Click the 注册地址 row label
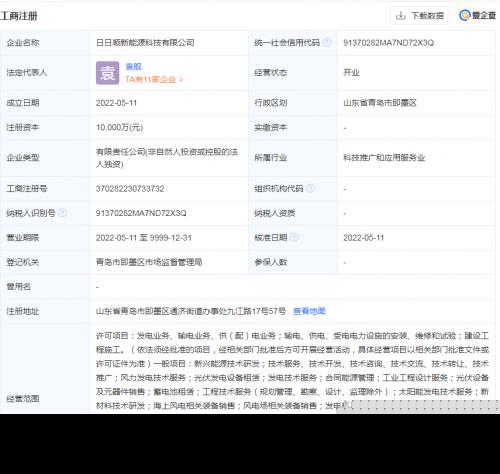 [23, 311]
